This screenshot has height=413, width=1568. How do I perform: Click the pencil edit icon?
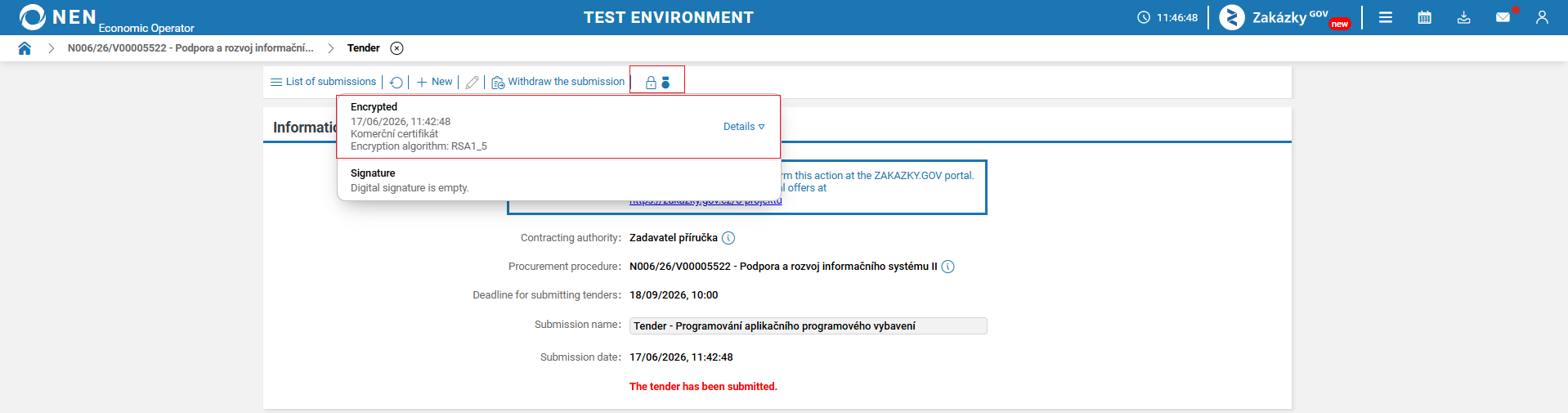coord(472,82)
